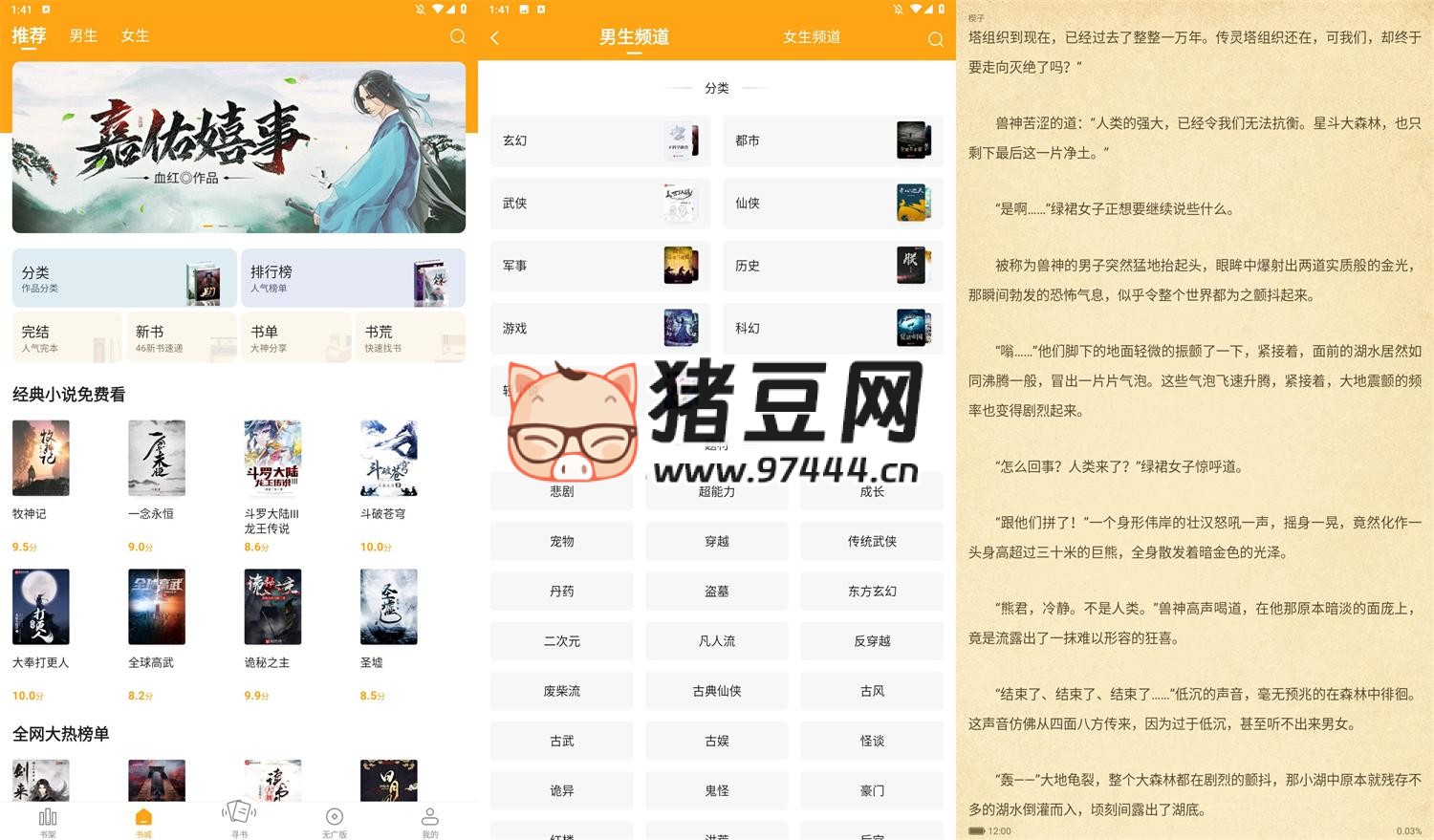Switch to the 女生 tab
Viewport: 1434px width, 840px height.
[x=134, y=35]
